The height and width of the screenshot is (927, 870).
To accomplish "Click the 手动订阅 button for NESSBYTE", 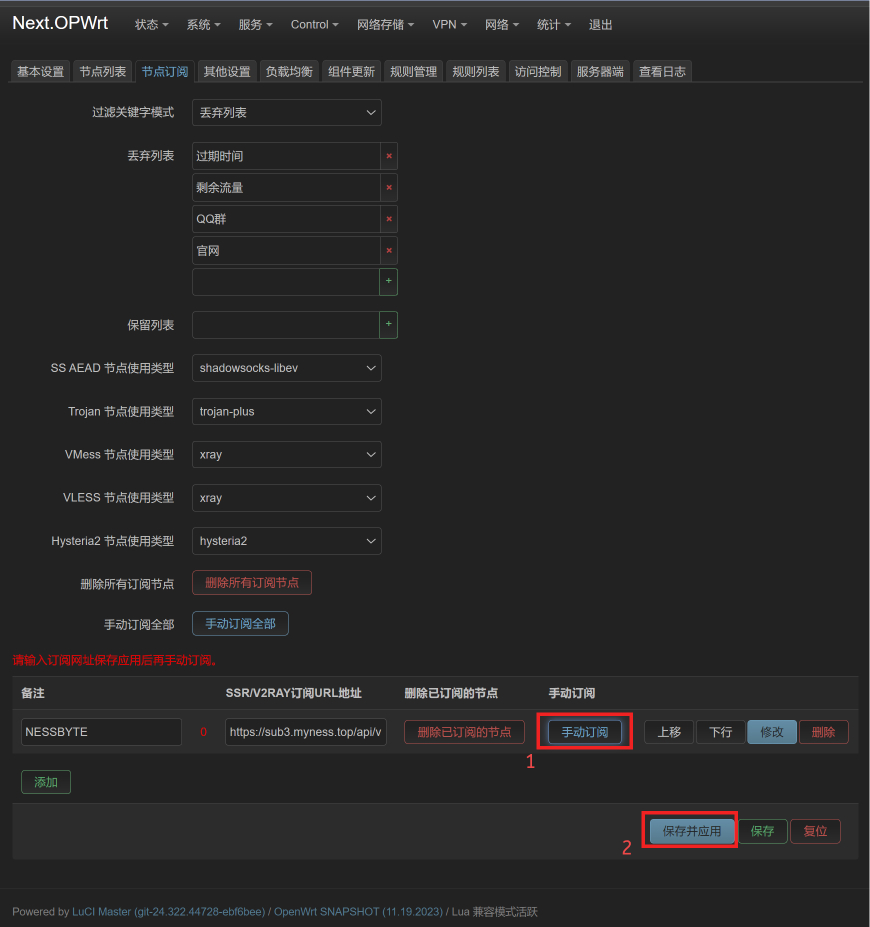I will 585,732.
